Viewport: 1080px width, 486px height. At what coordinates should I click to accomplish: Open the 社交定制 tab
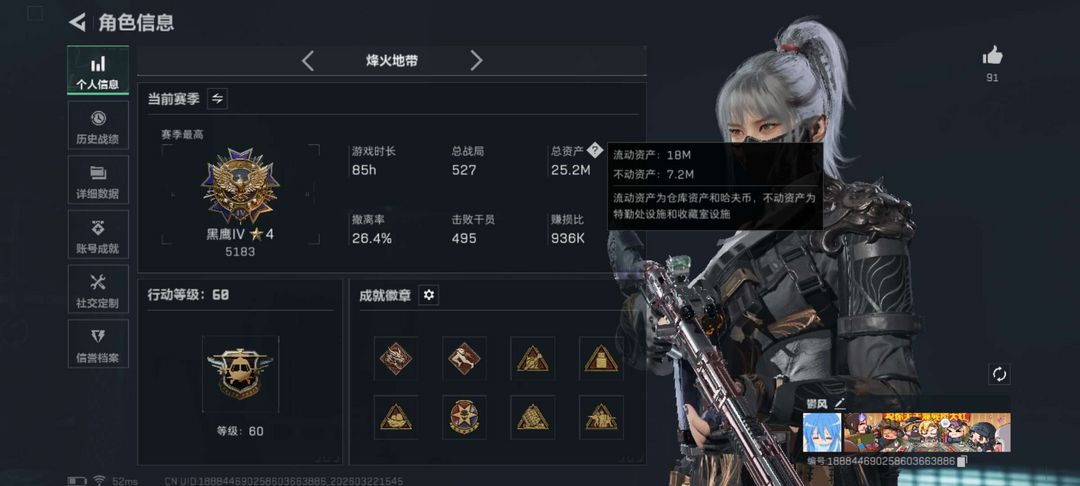pyautogui.click(x=98, y=289)
